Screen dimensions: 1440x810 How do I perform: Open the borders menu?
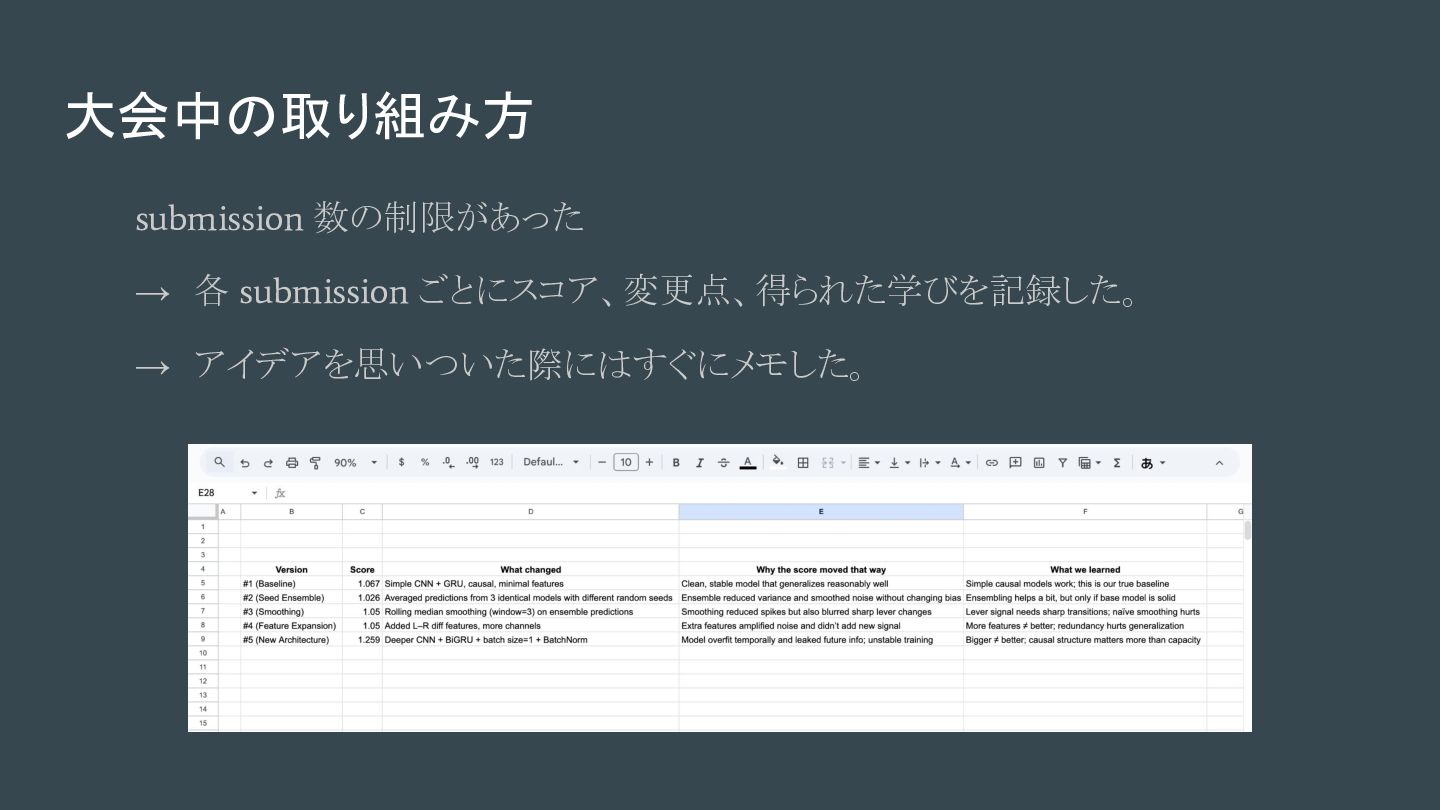[x=803, y=462]
